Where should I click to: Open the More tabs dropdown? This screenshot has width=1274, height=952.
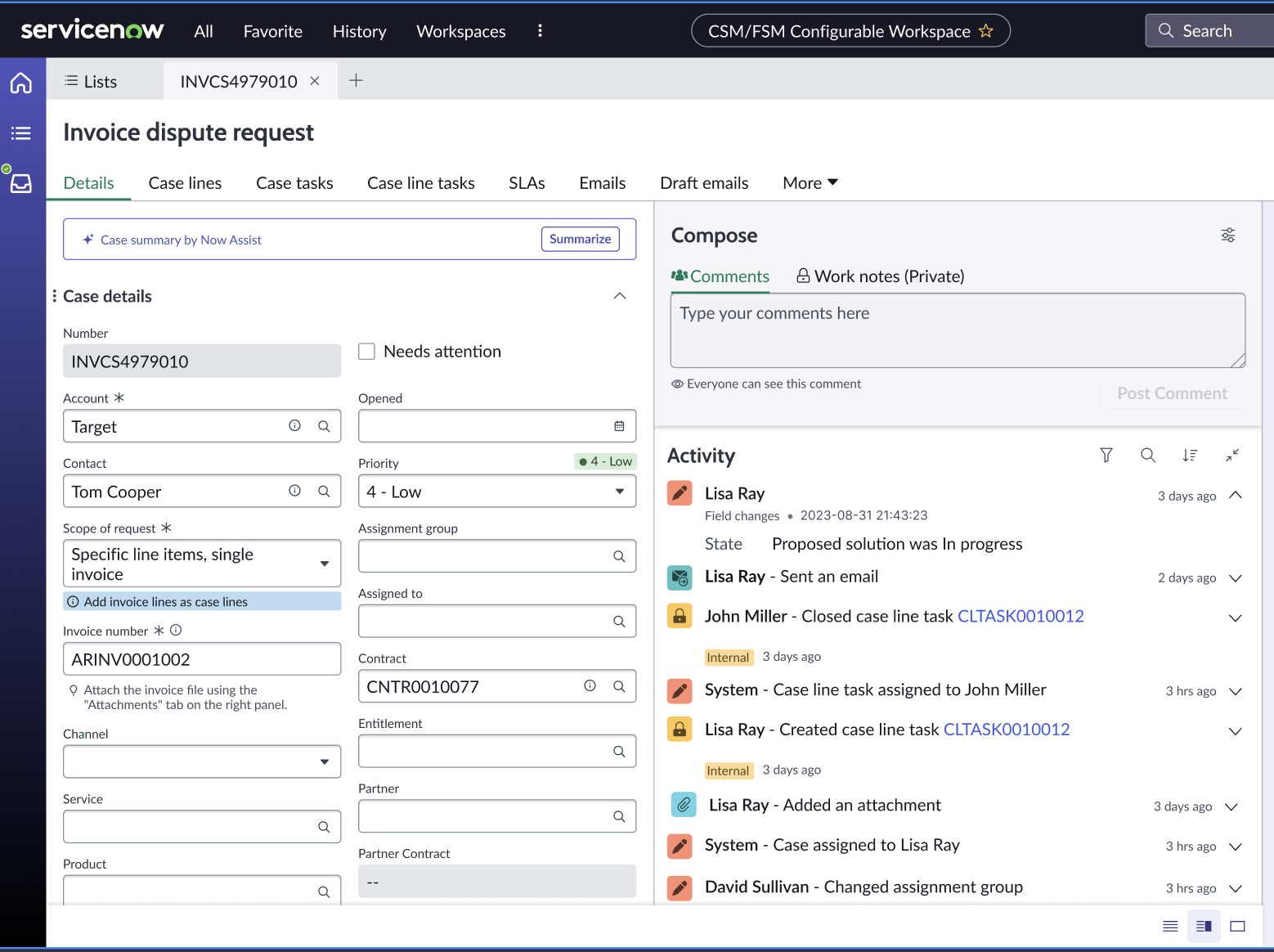pyautogui.click(x=810, y=183)
